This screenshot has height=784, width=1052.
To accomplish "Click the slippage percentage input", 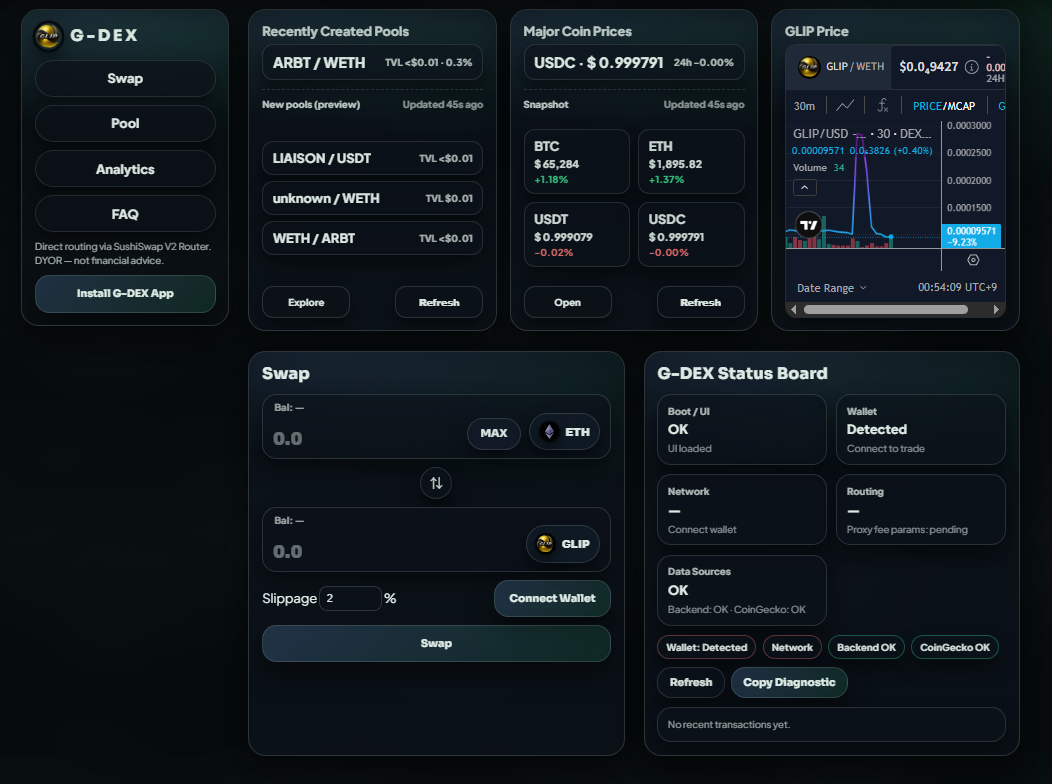I will [350, 598].
